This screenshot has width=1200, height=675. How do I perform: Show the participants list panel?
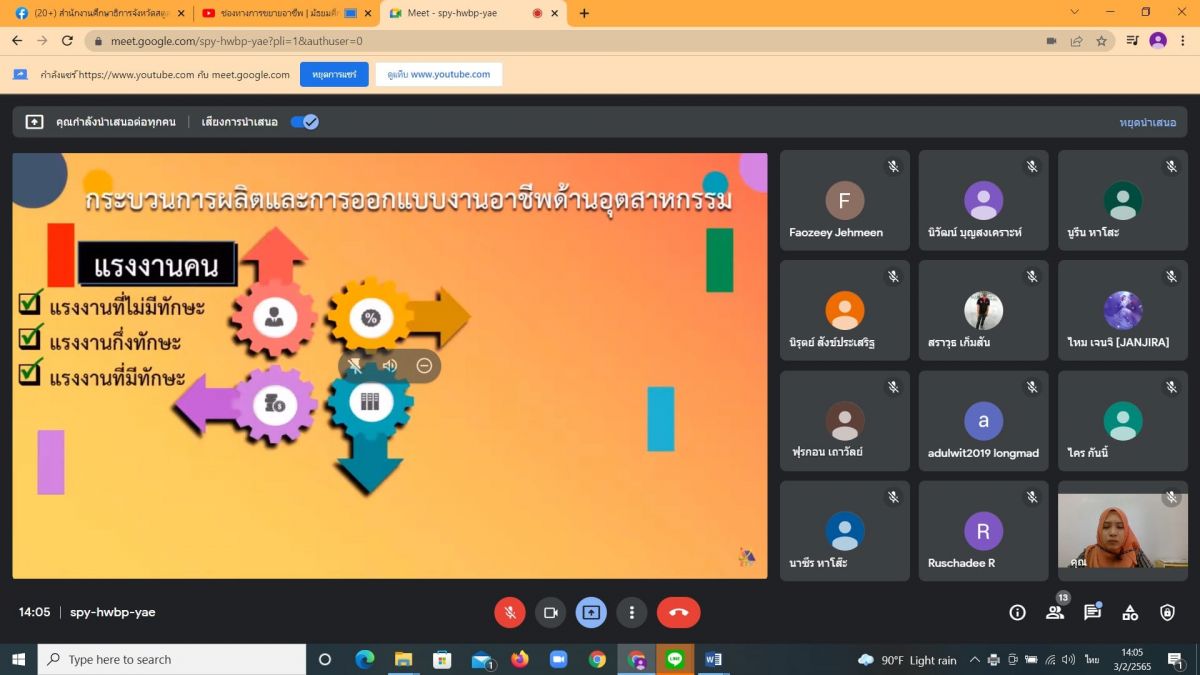click(x=1055, y=612)
